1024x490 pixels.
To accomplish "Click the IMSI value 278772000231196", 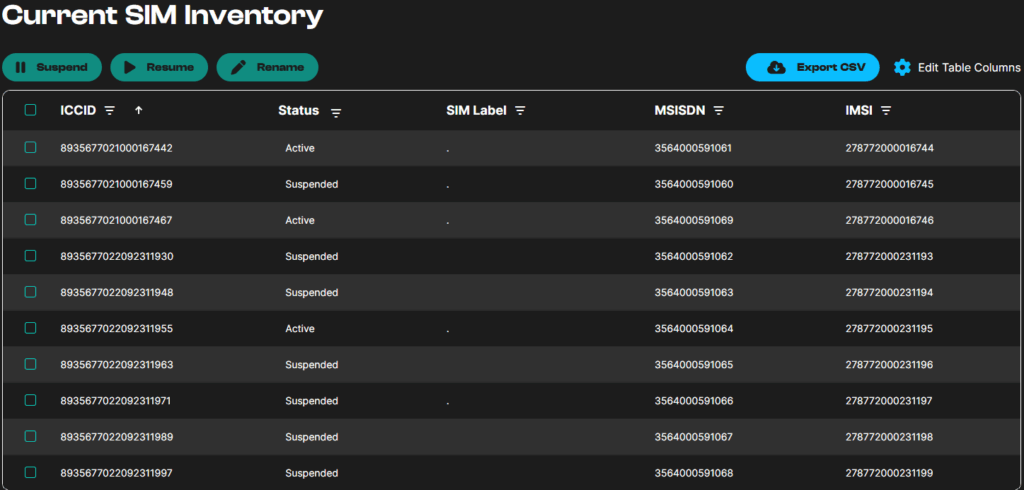I will (889, 364).
